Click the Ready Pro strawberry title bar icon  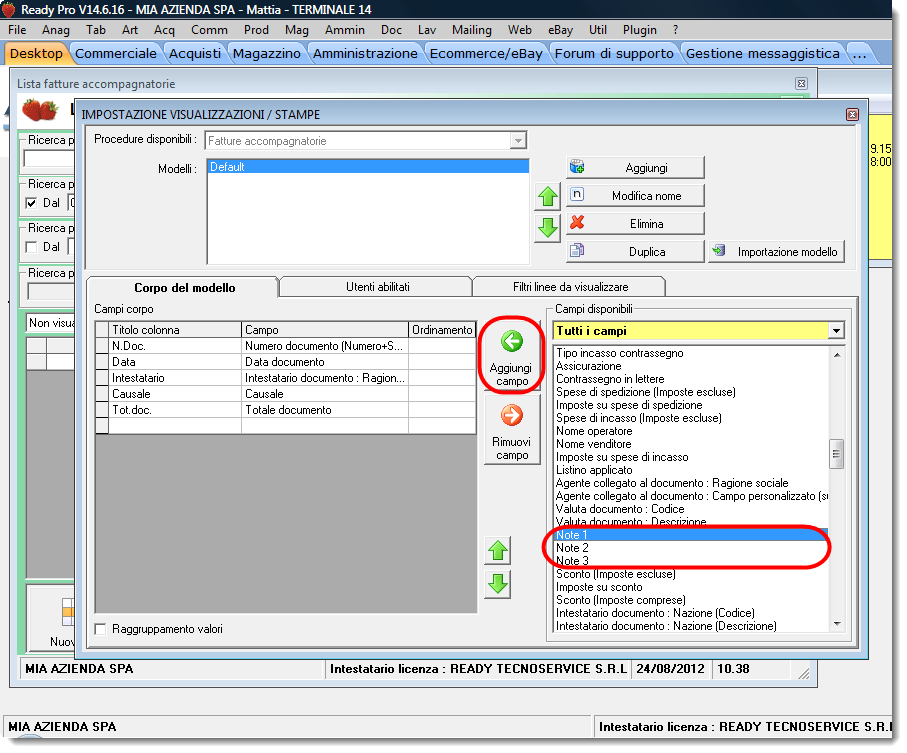8,9
